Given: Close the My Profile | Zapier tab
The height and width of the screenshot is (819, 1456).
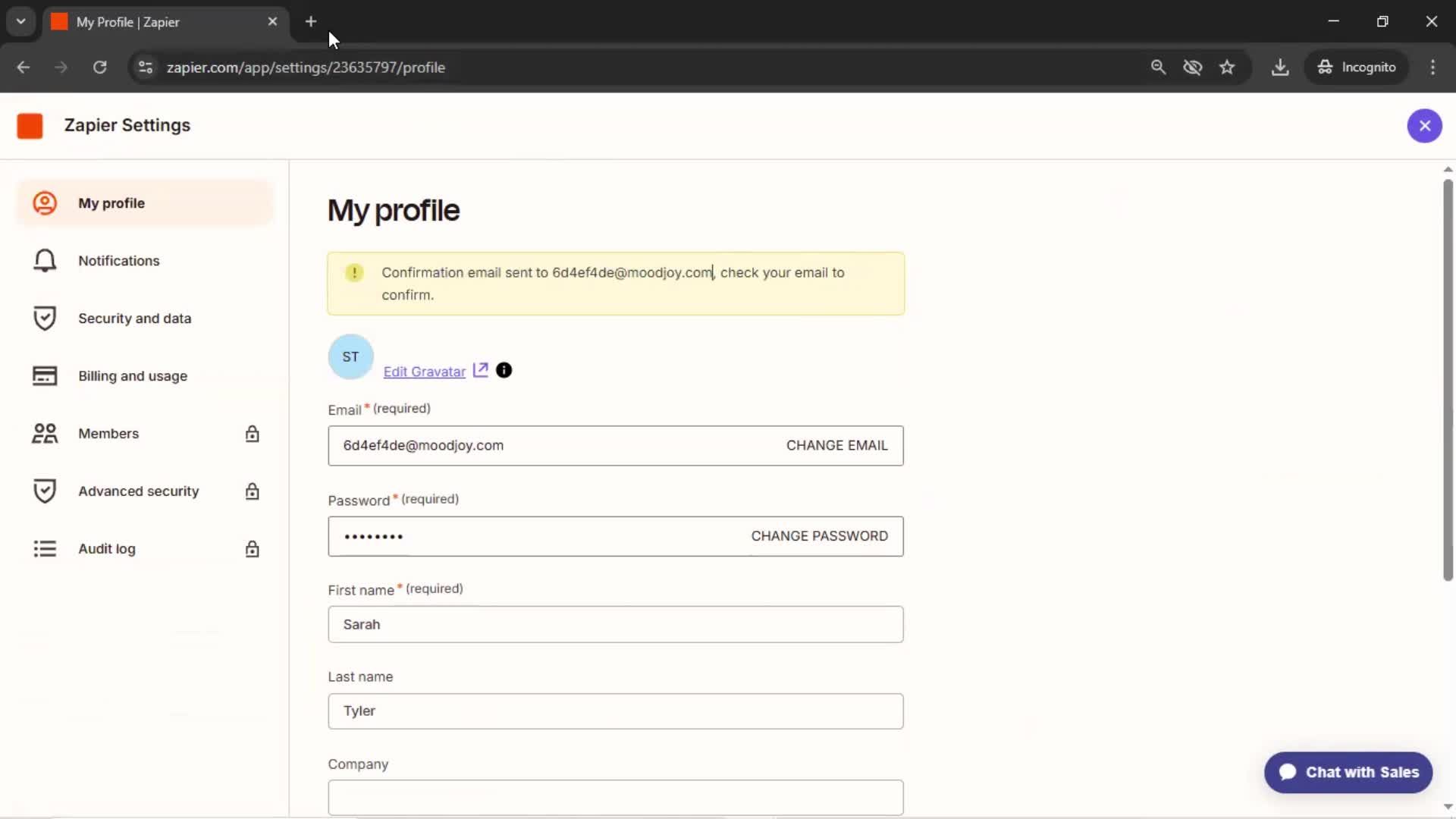Looking at the screenshot, I should pos(272,22).
